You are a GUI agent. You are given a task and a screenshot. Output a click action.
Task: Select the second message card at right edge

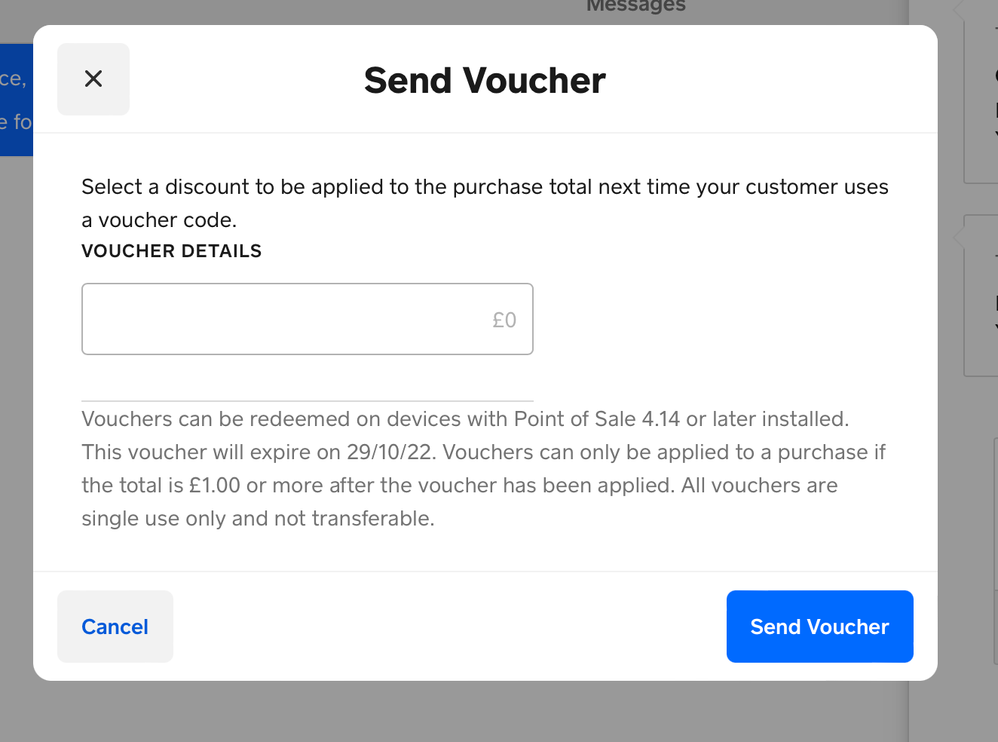(981, 295)
